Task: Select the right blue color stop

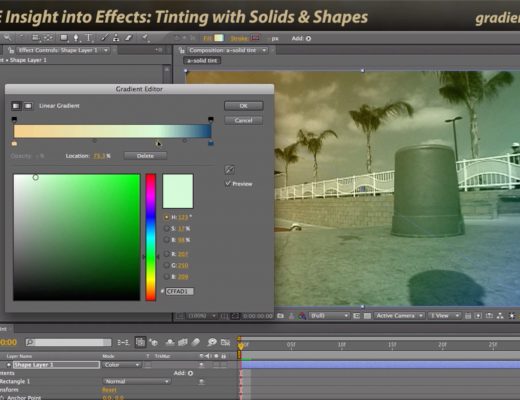Action: [x=211, y=143]
